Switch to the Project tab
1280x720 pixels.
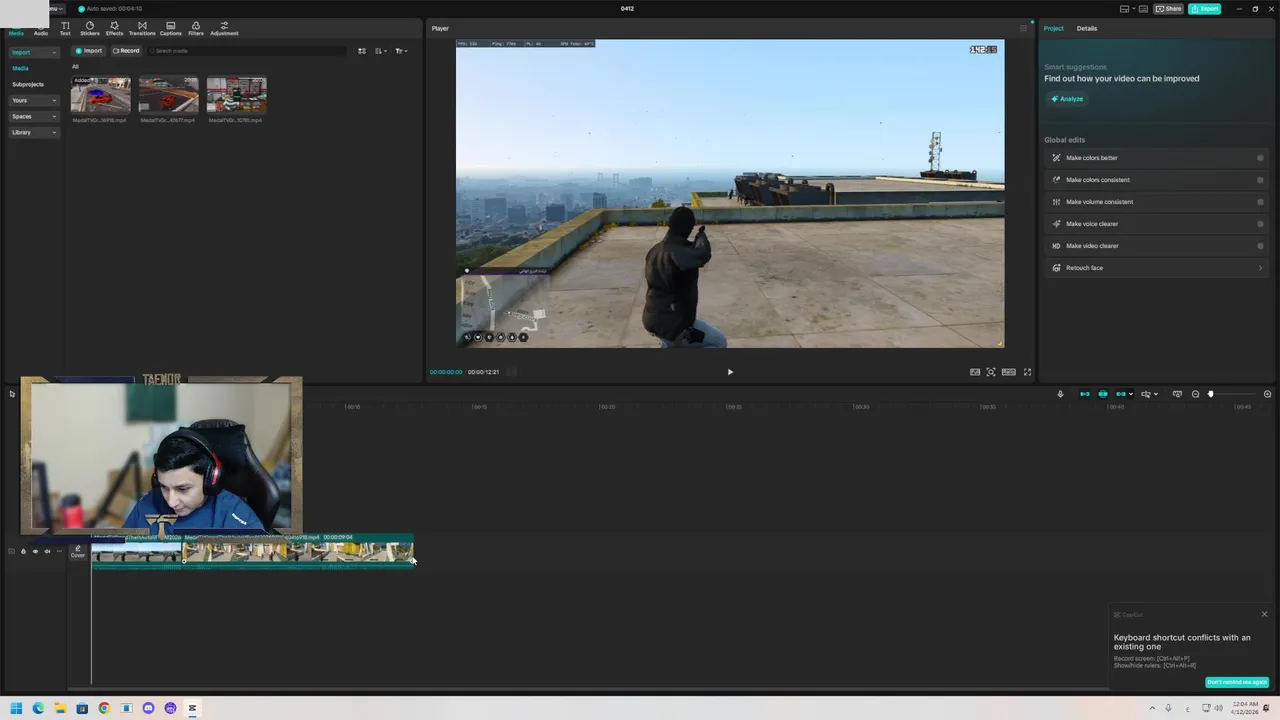coord(1054,28)
